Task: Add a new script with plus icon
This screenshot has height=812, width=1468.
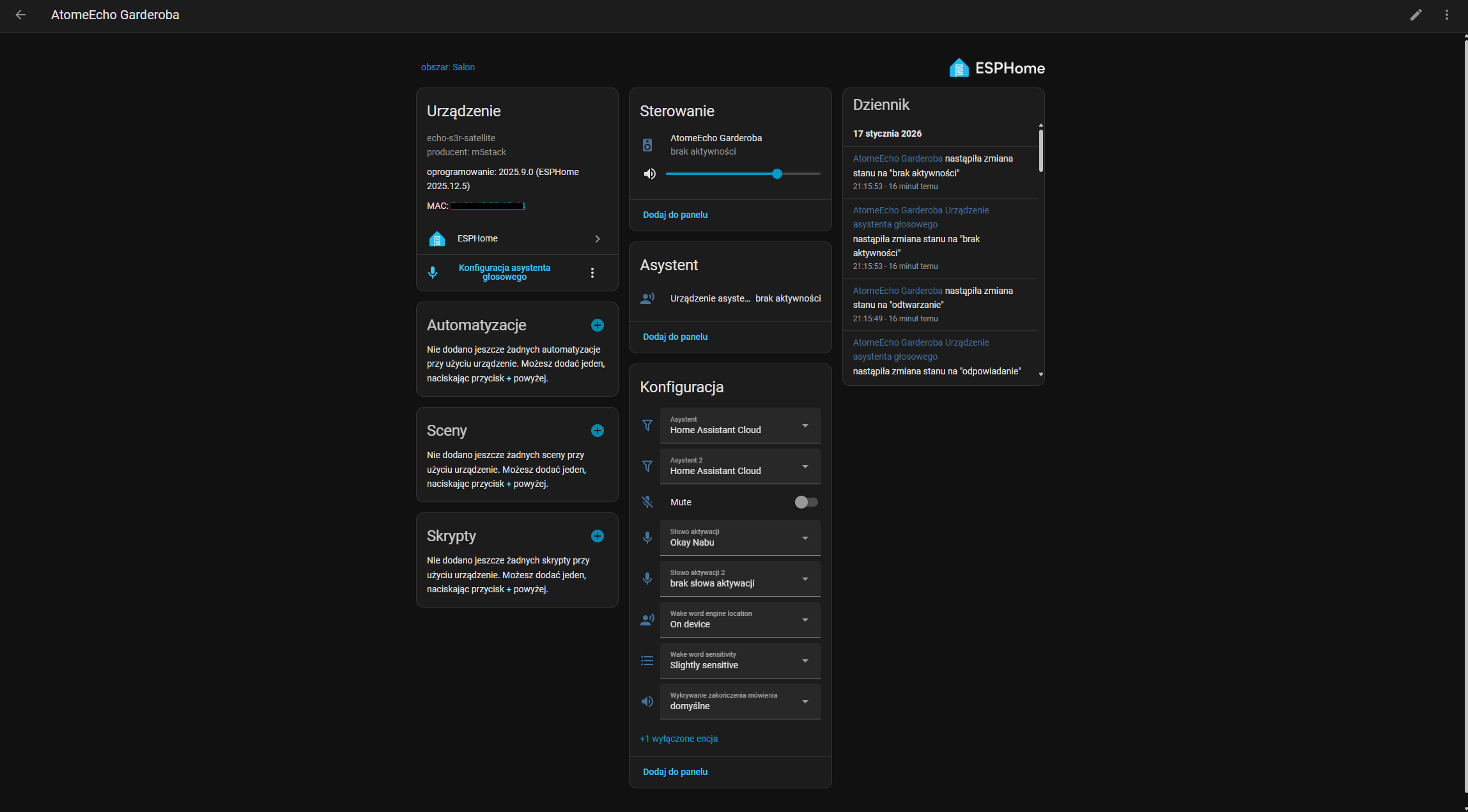Action: [597, 536]
